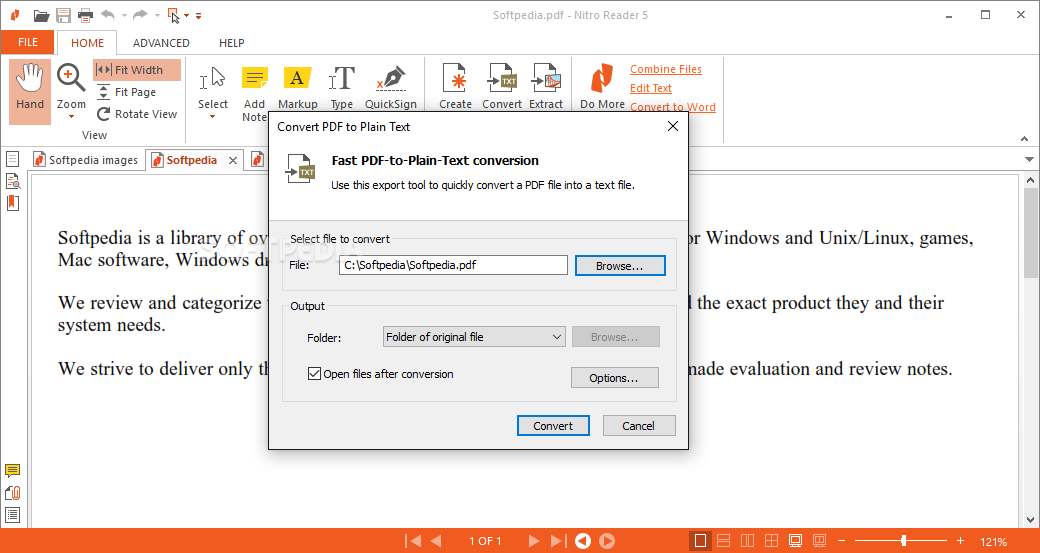
Task: Select the Type text tool
Action: [x=342, y=87]
